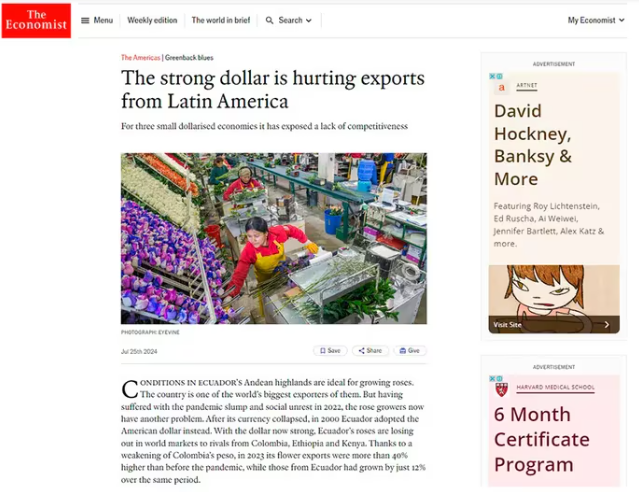Go to Weekly edition

(x=152, y=20)
